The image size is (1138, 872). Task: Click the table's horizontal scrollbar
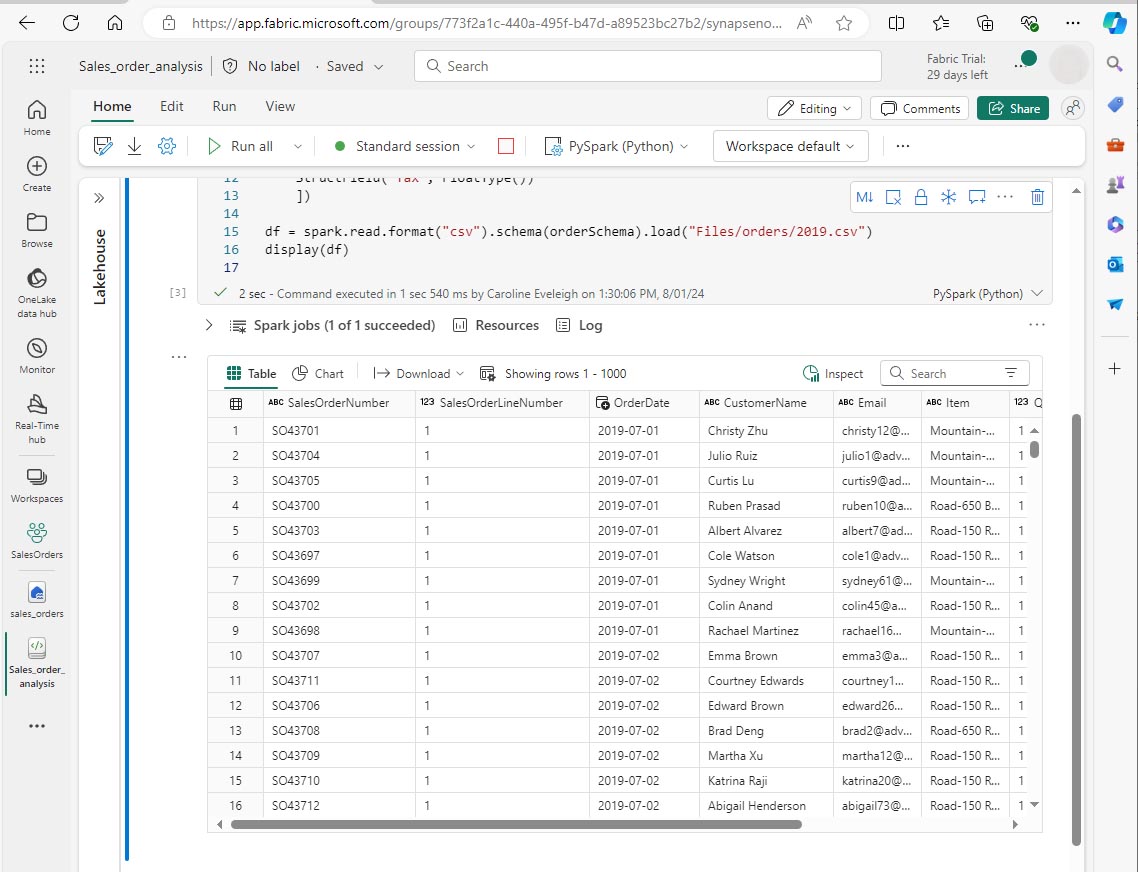tap(516, 824)
